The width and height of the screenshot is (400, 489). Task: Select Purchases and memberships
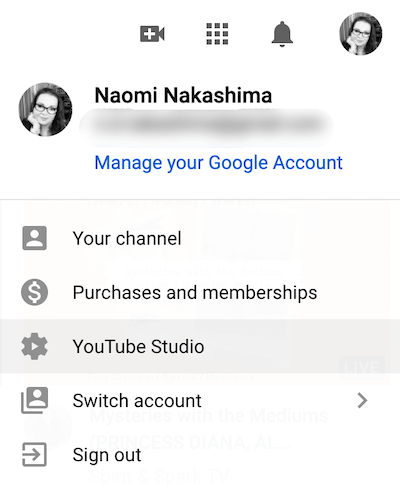(x=200, y=292)
